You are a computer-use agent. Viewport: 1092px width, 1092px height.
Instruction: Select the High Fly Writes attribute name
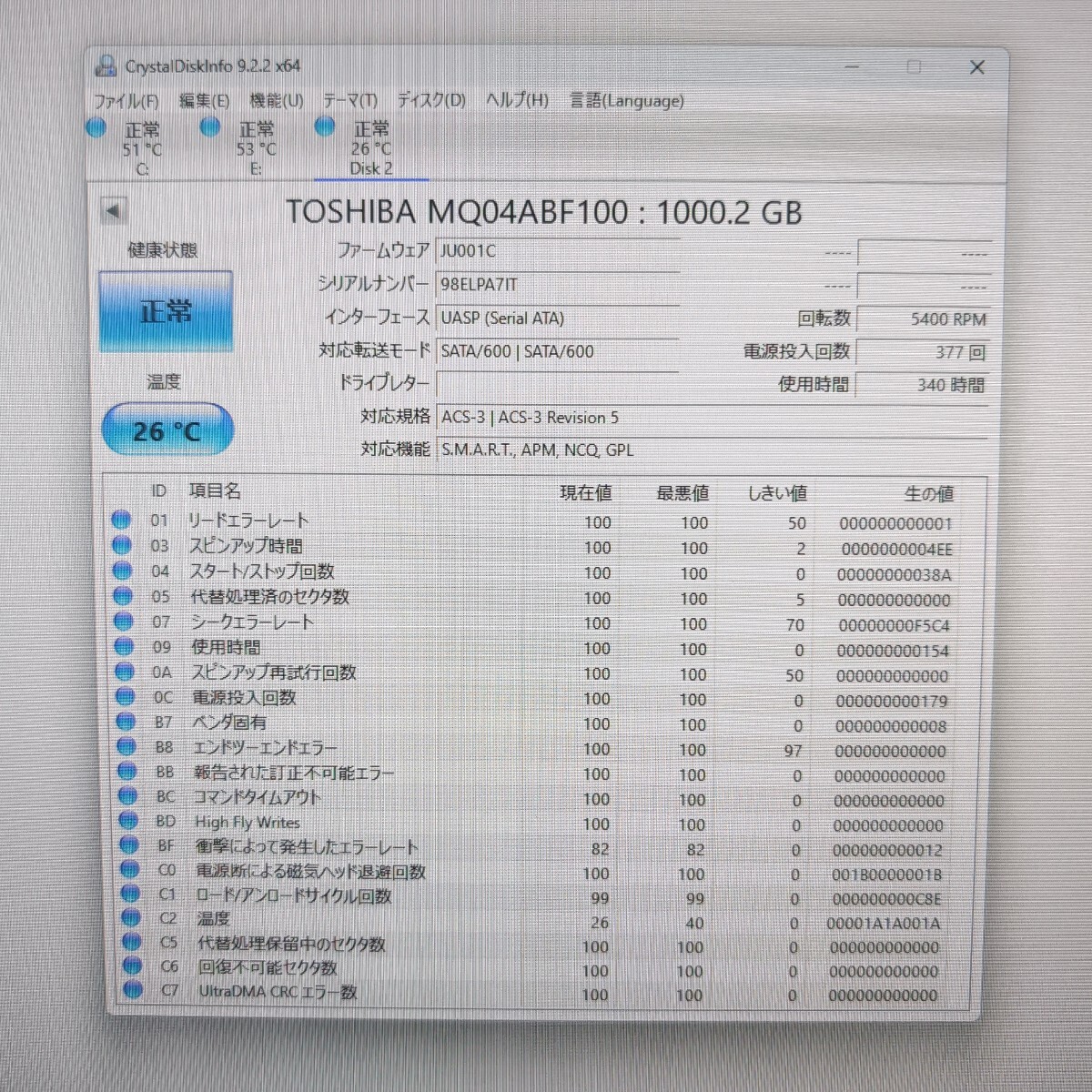coord(247,823)
